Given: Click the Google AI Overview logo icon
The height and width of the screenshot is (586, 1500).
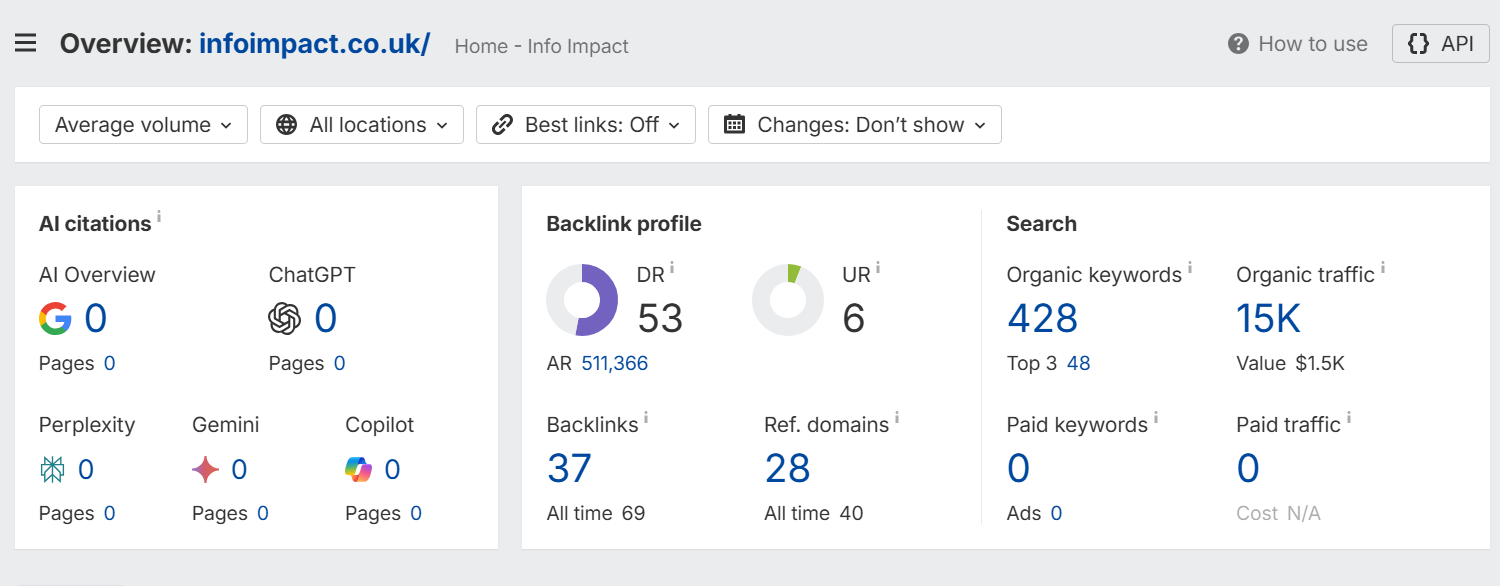Looking at the screenshot, I should [x=55, y=319].
